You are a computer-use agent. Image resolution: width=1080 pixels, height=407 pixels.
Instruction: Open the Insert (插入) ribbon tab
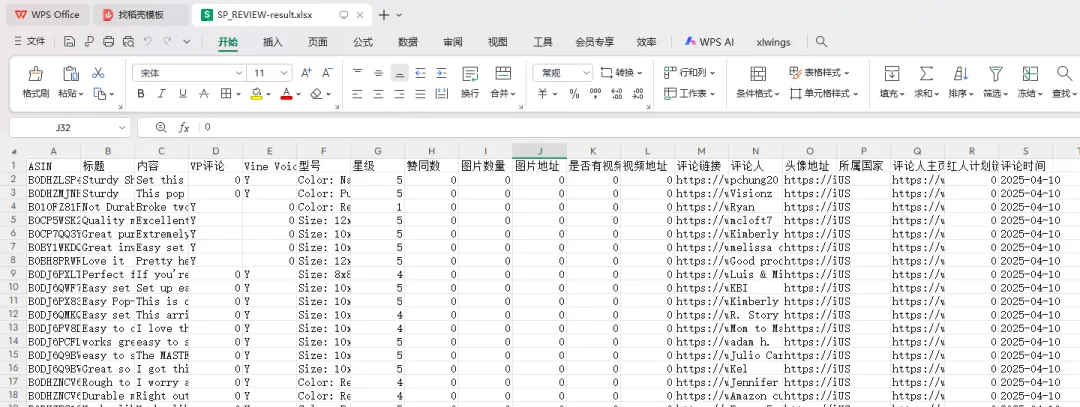pos(273,42)
